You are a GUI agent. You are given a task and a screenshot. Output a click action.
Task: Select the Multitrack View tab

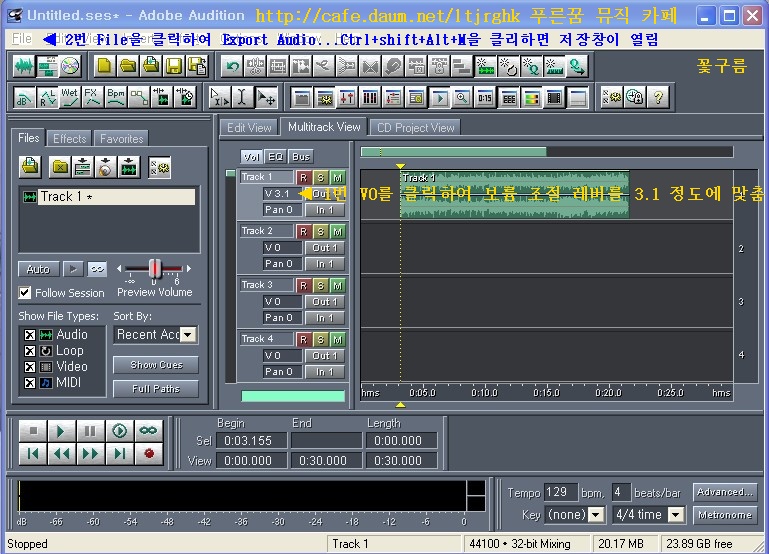click(324, 127)
